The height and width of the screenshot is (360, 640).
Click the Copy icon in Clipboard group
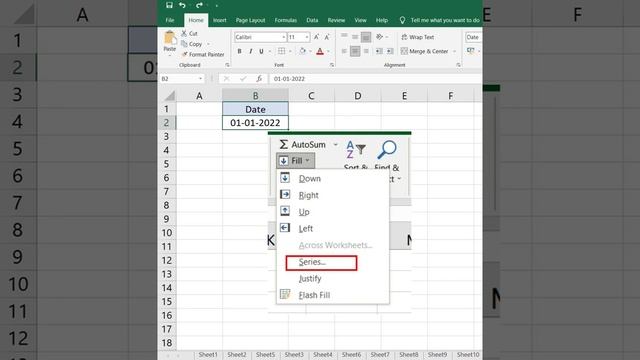coord(184,44)
